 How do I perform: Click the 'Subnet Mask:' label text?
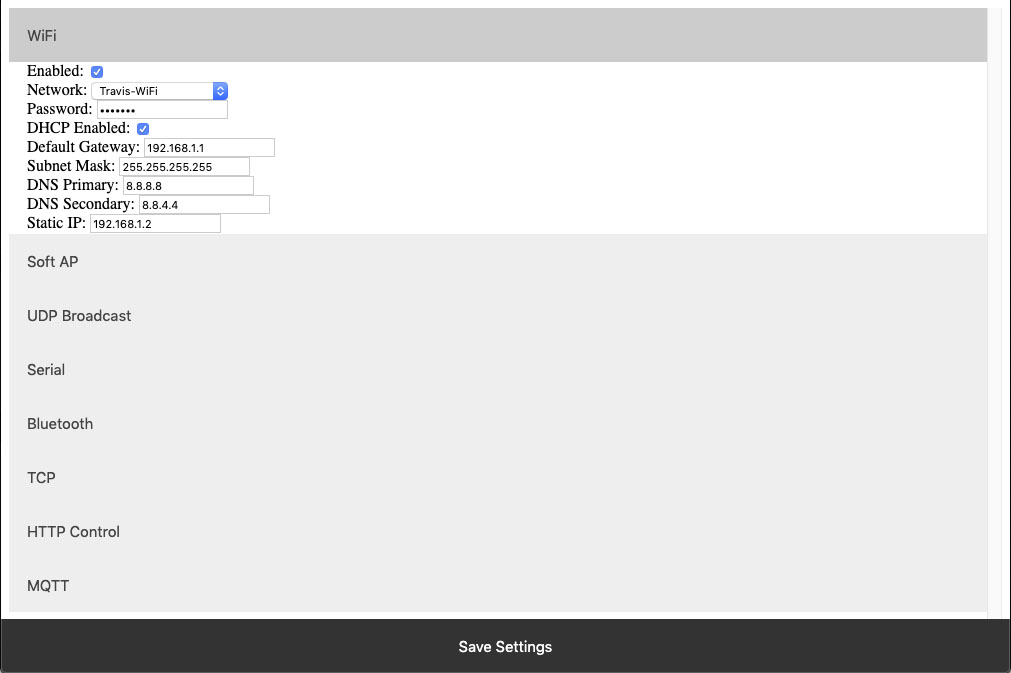71,166
